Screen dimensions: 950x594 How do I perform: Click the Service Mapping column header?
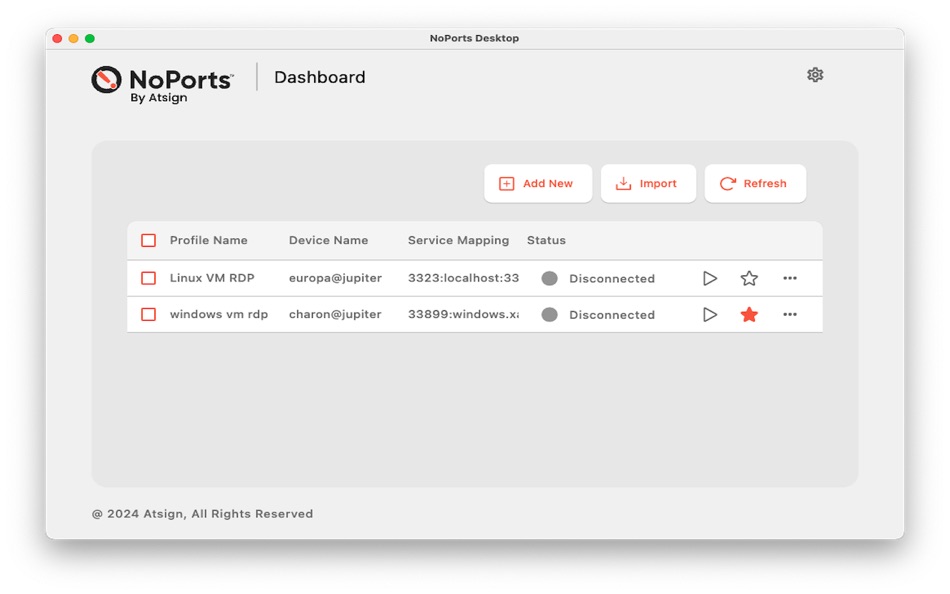(459, 240)
